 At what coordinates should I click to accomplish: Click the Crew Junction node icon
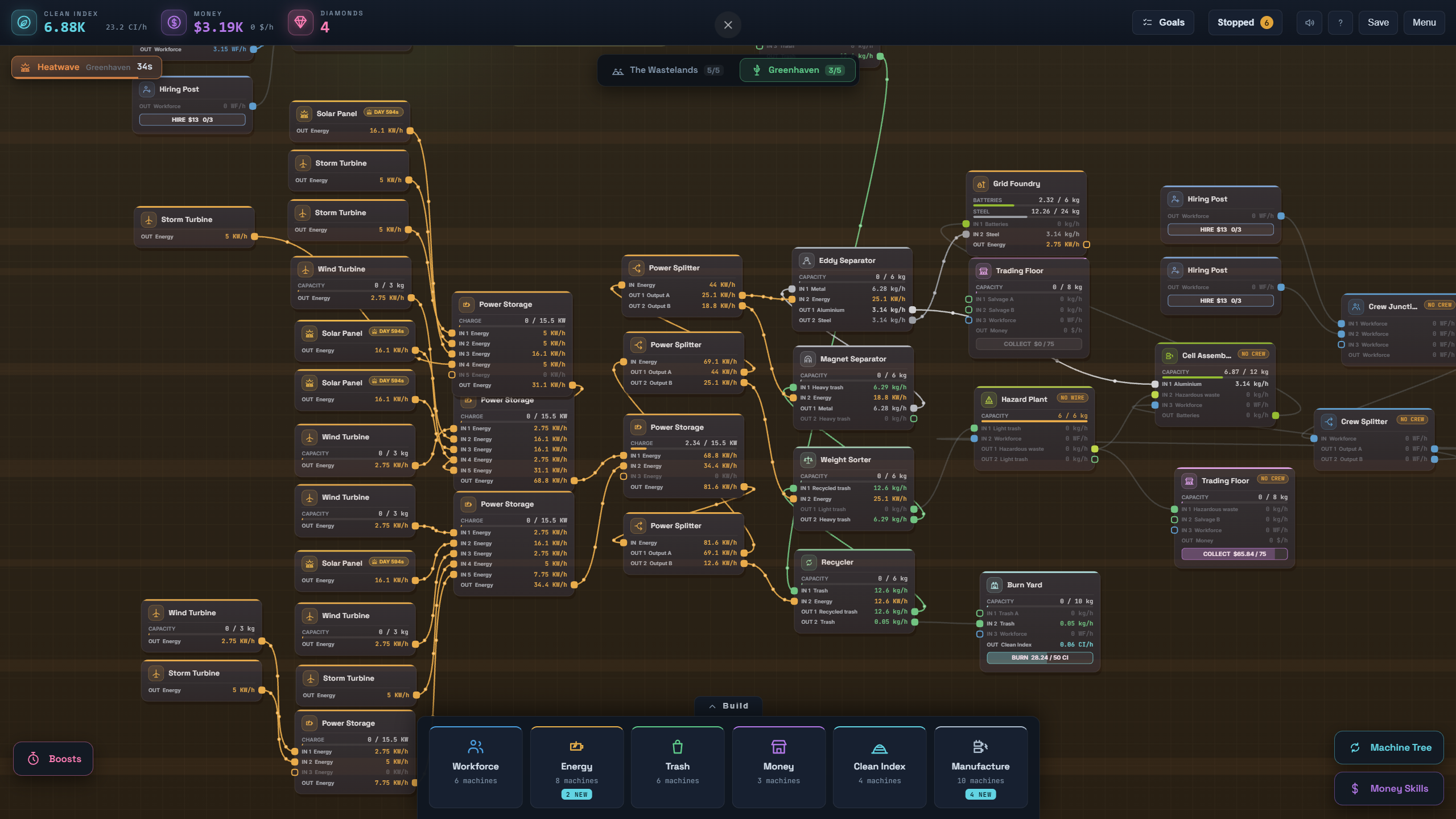click(1356, 307)
